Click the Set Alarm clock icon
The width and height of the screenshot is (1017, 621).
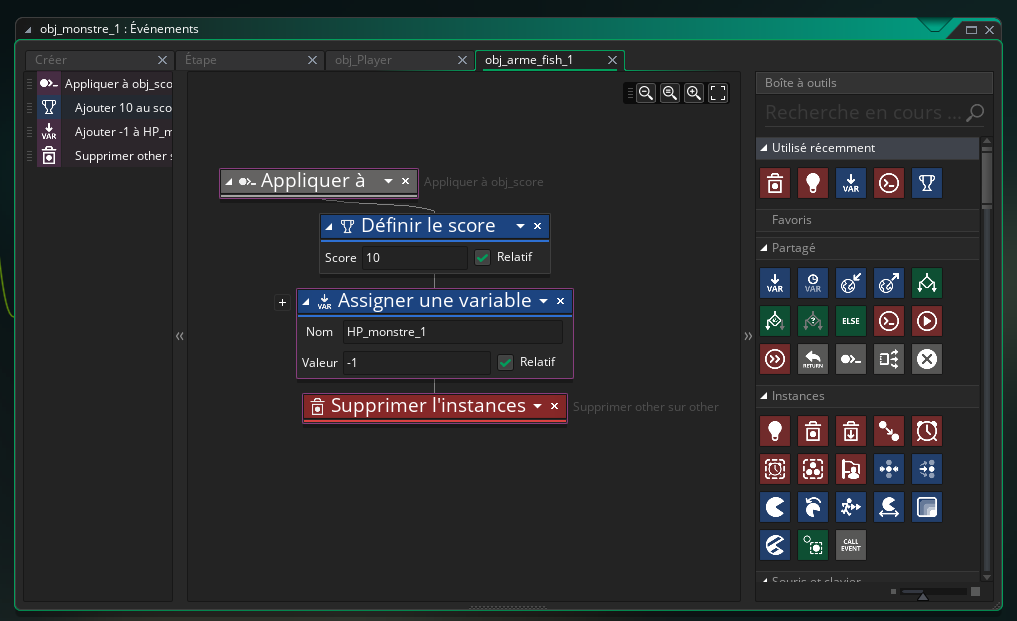point(927,431)
